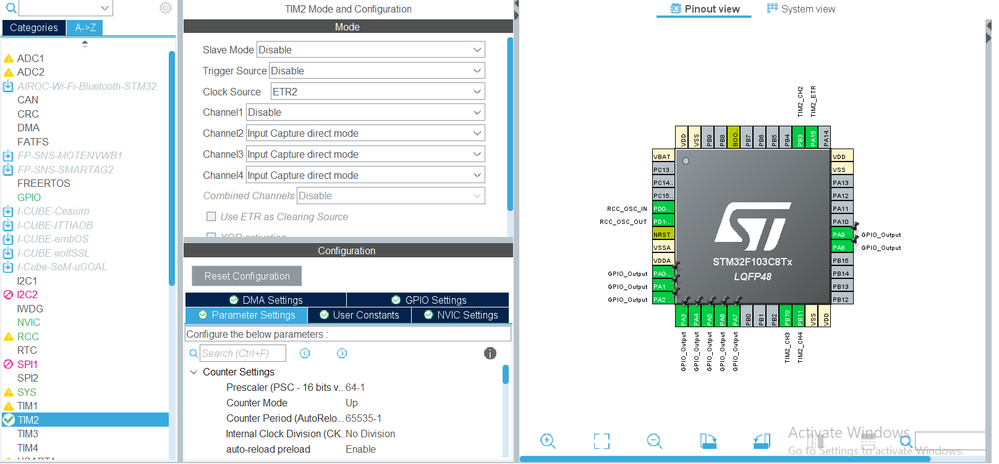Open the Slave Mode dropdown

(370, 50)
